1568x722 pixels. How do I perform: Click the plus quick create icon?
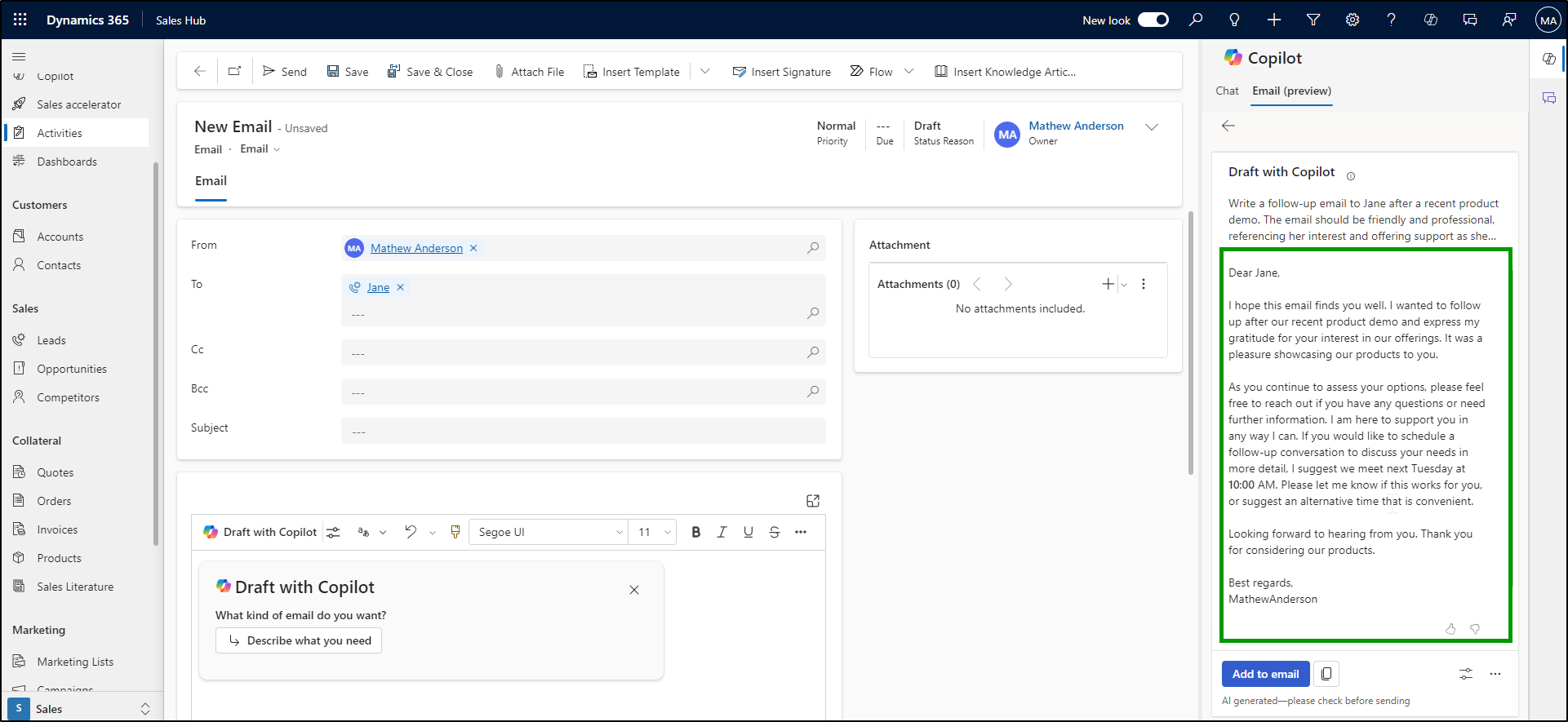pyautogui.click(x=1274, y=20)
